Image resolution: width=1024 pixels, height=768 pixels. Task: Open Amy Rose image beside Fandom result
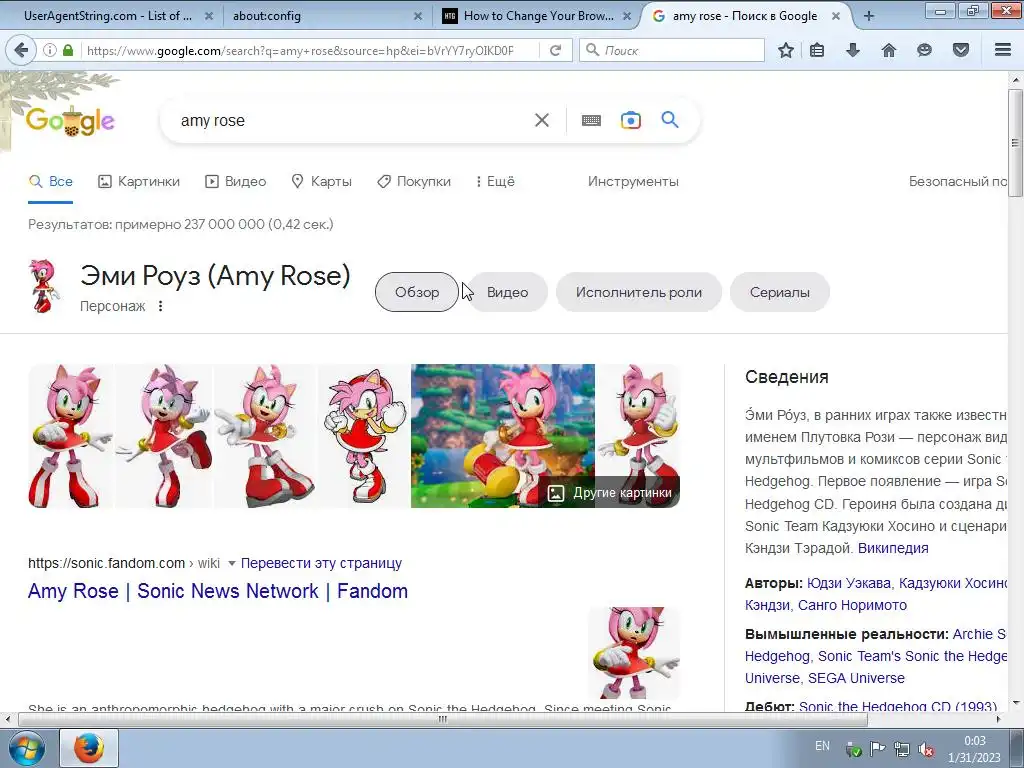(633, 653)
